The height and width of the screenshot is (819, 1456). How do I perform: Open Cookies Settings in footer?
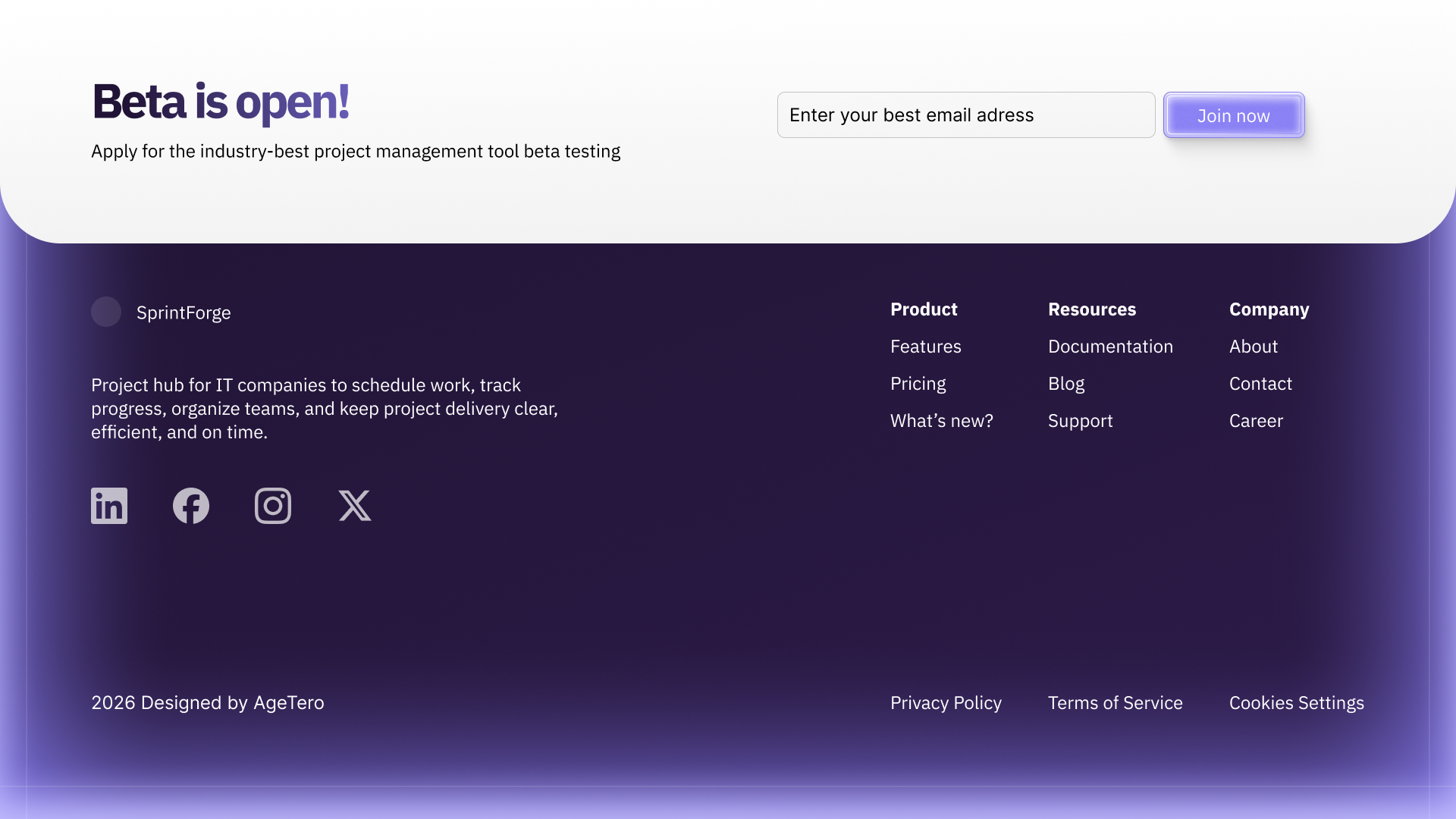point(1296,703)
